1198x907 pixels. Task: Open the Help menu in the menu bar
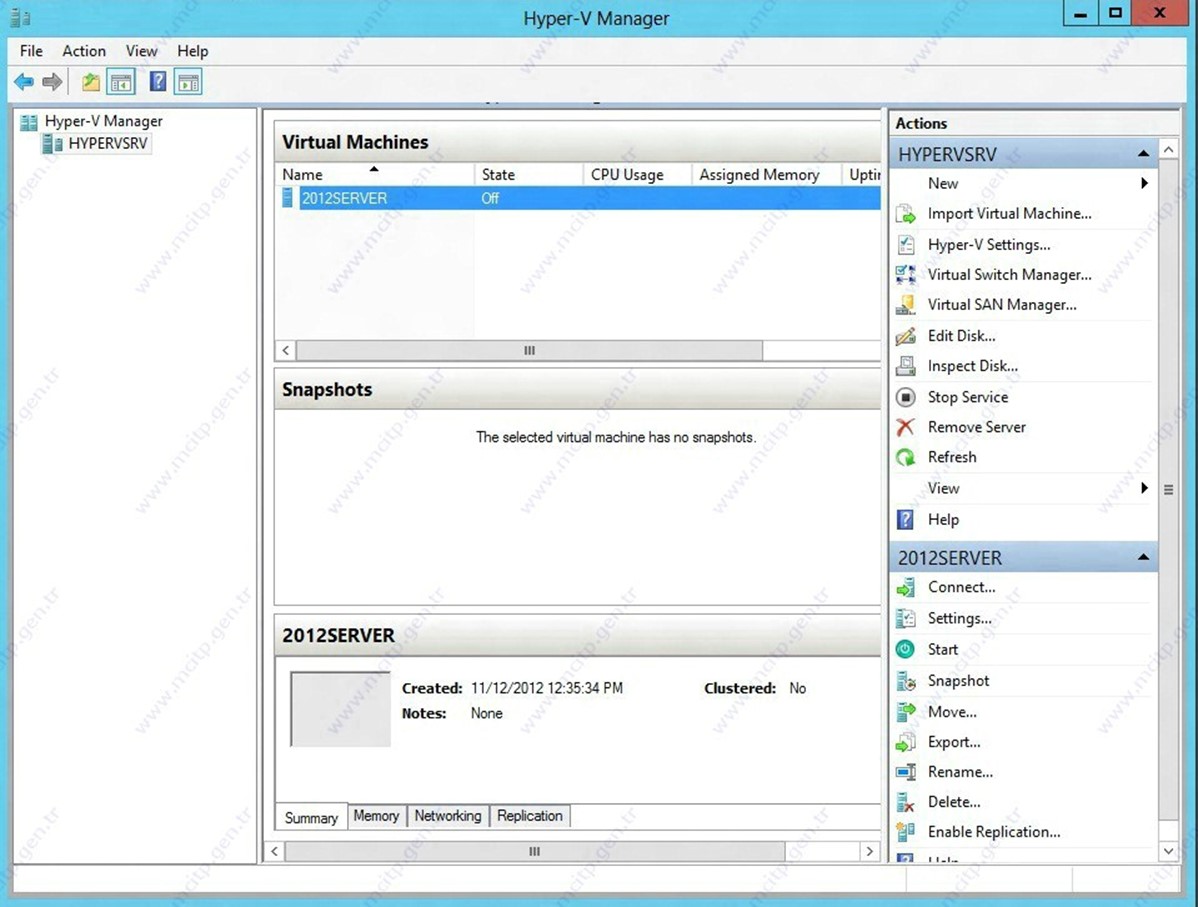193,51
